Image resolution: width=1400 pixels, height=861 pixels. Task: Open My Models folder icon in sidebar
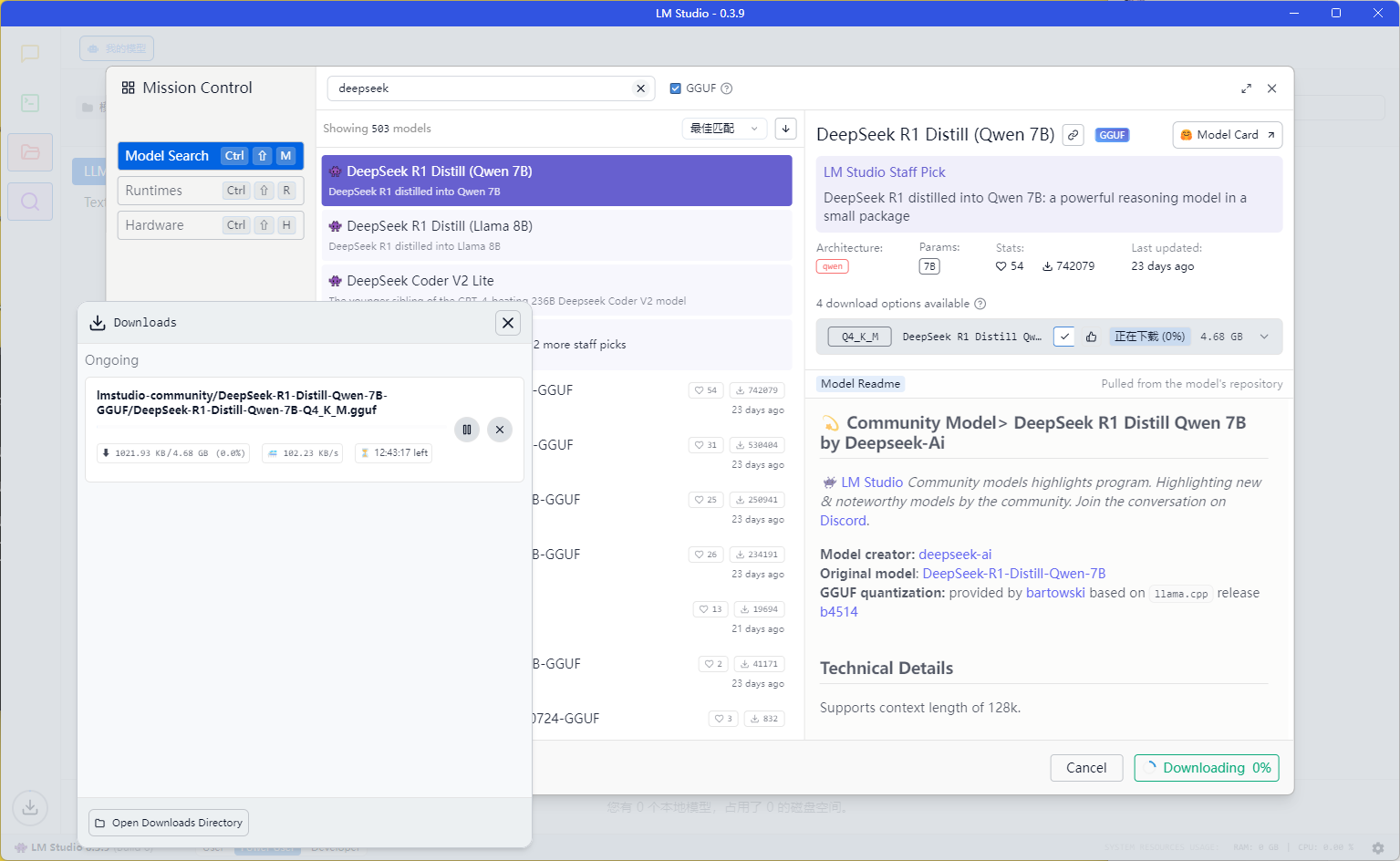[30, 152]
